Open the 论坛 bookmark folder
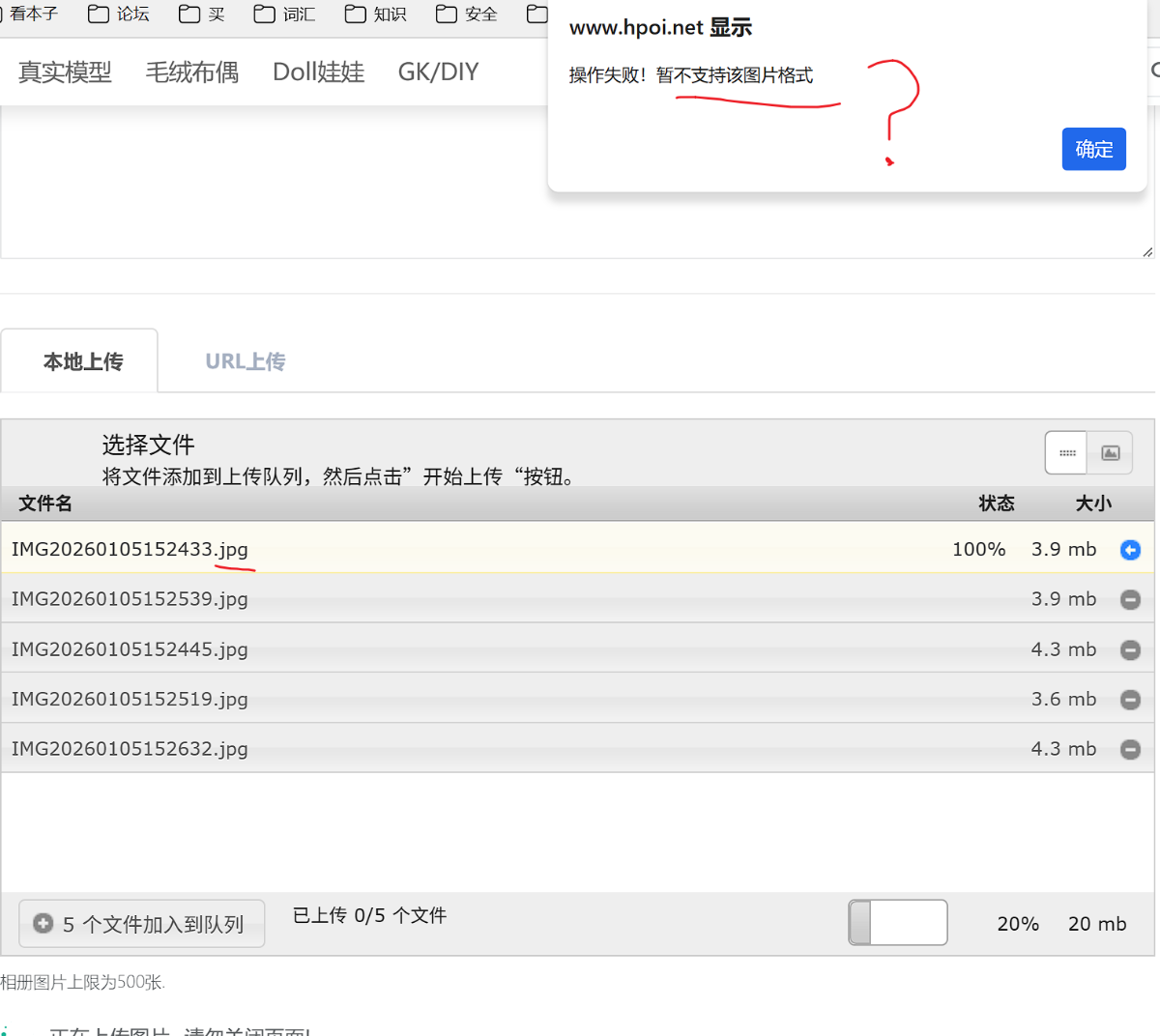Screen dimensions: 1160x1036 [119, 14]
